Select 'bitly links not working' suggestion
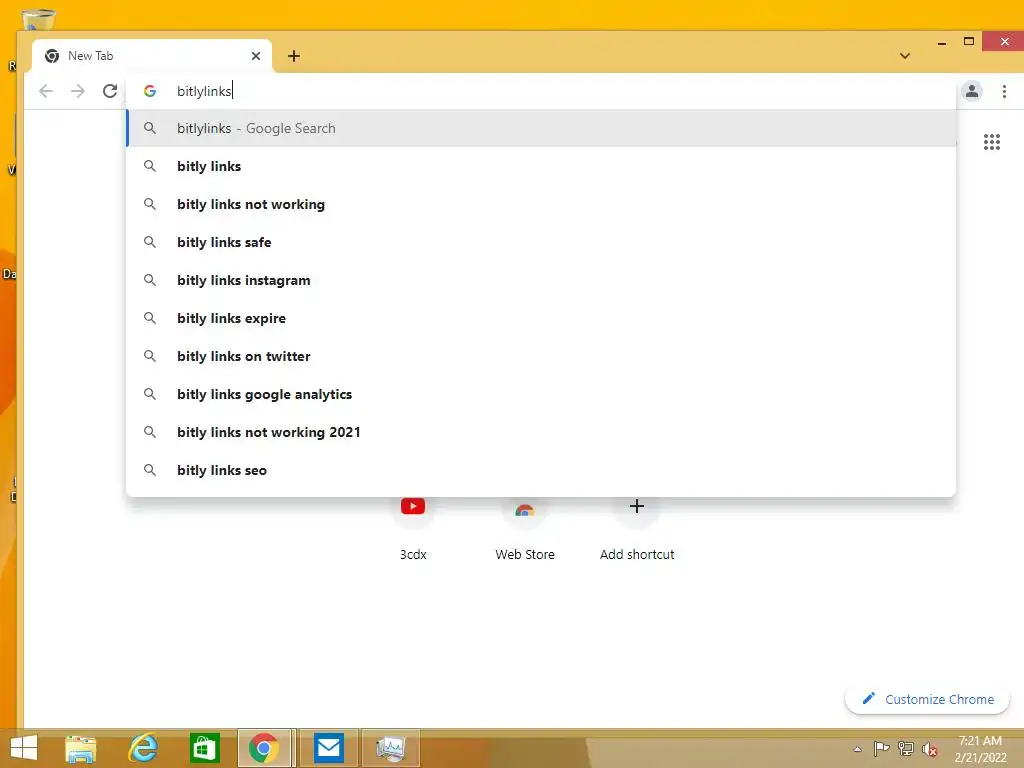The height and width of the screenshot is (768, 1024). [x=541, y=204]
